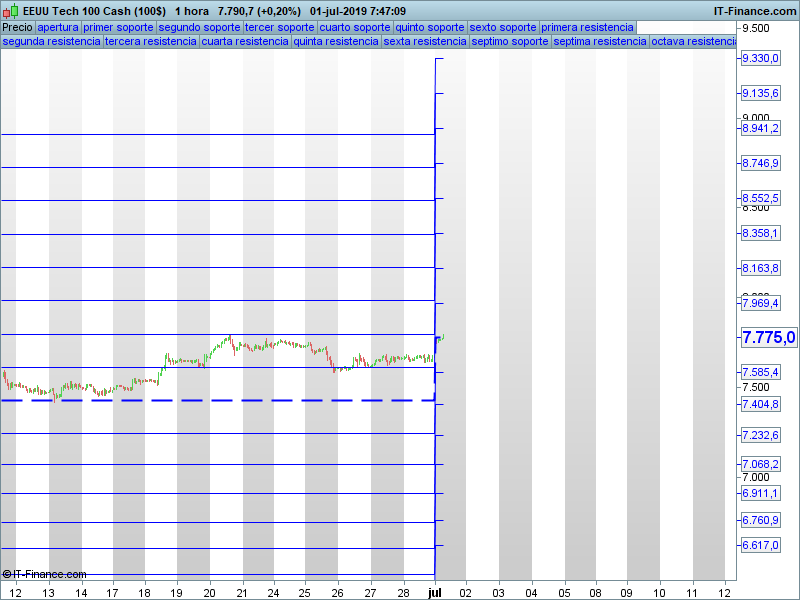The height and width of the screenshot is (600, 800).
Task: Click the quinta resistencia label
Action: click(x=336, y=41)
